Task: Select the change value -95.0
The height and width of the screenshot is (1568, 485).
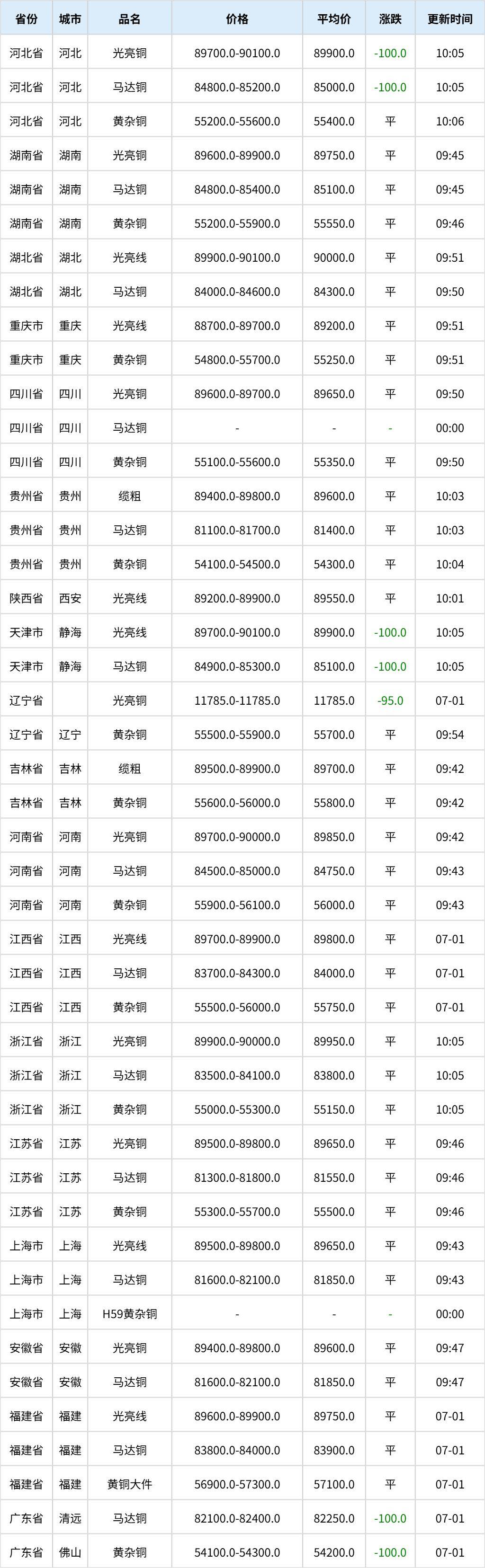Action: 390,700
